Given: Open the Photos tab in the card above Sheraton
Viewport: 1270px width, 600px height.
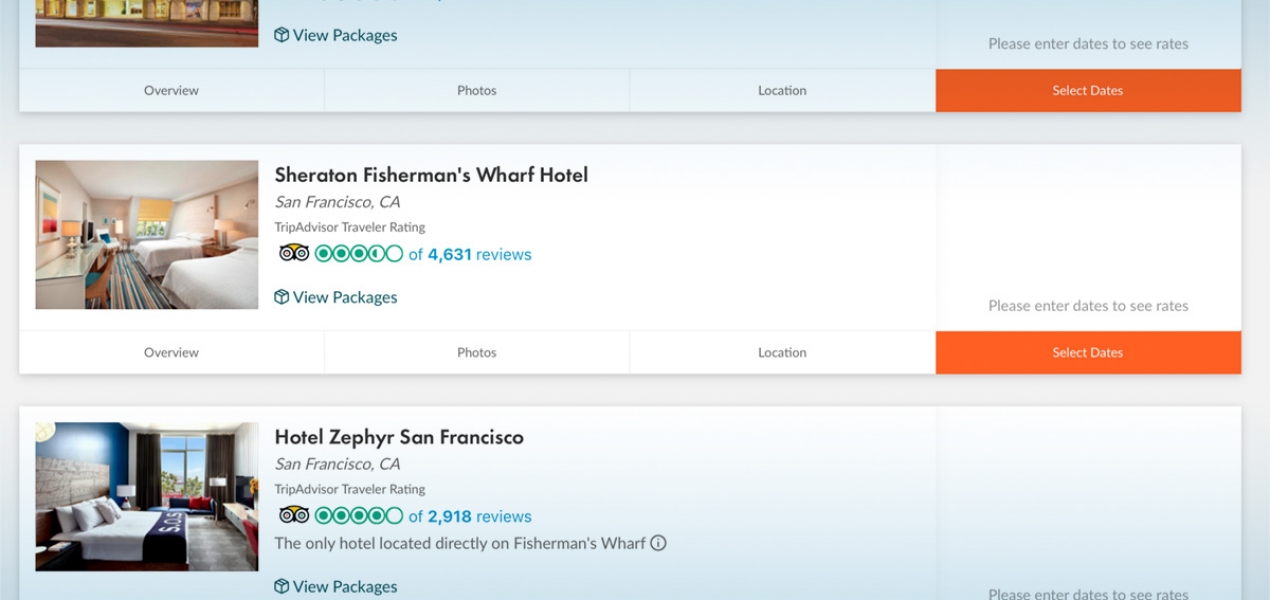Looking at the screenshot, I should 477,90.
